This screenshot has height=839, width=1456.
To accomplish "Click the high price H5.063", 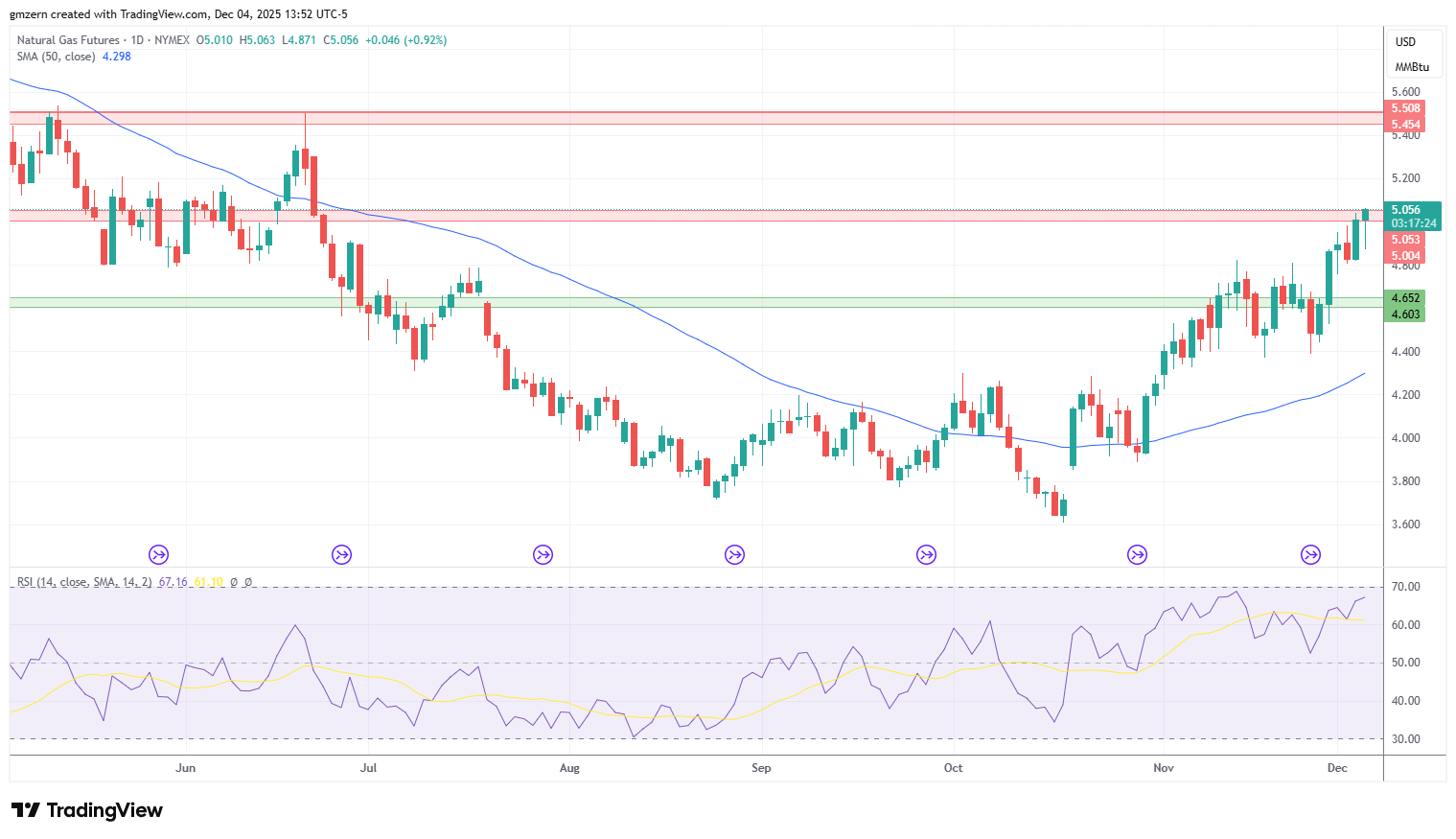I will click(x=257, y=40).
